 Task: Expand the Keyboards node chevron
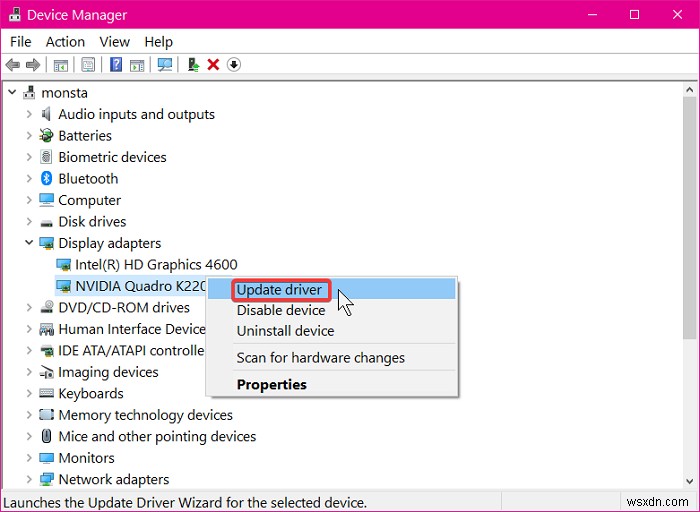[29, 393]
